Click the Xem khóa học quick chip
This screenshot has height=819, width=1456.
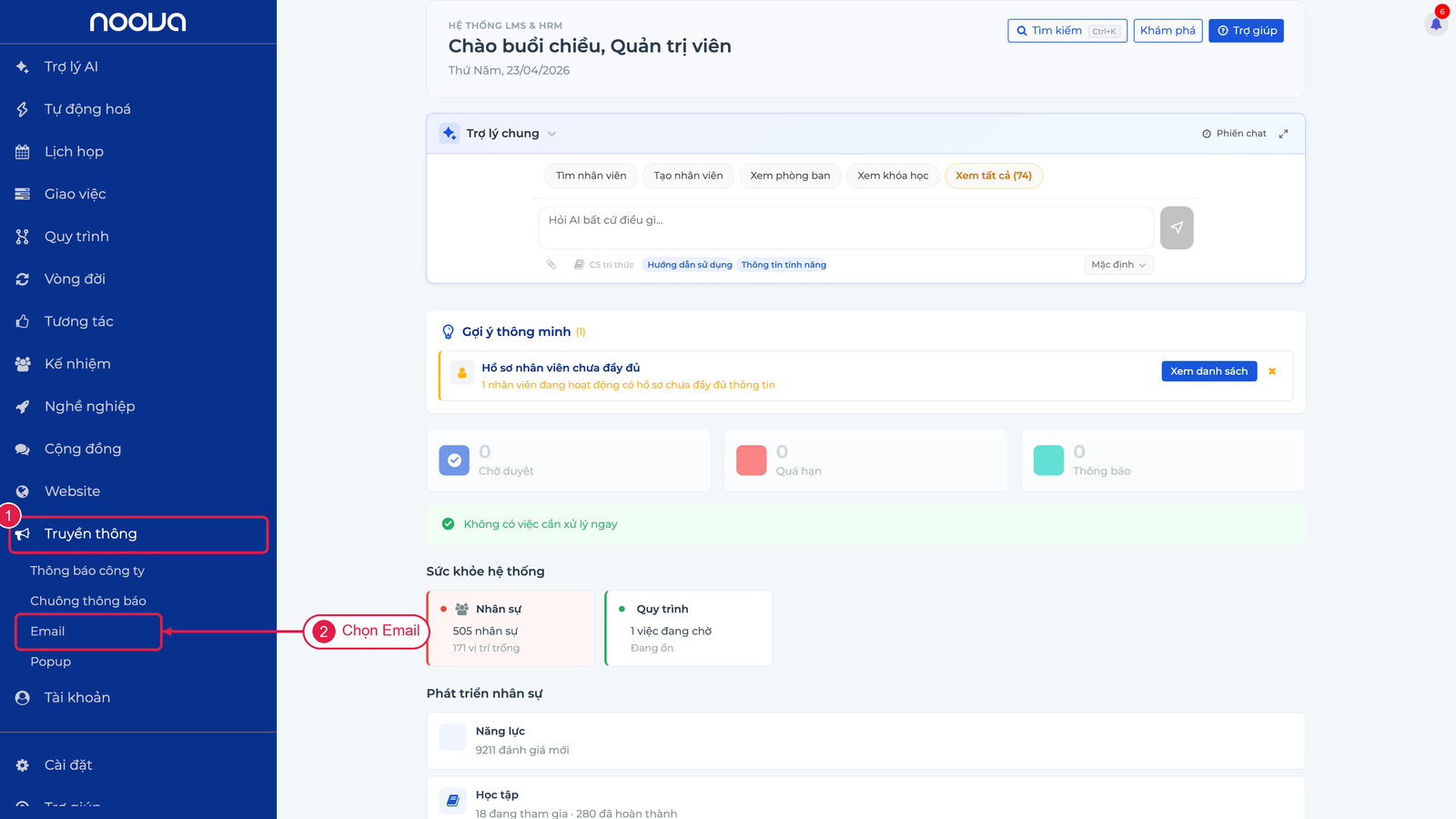(893, 176)
